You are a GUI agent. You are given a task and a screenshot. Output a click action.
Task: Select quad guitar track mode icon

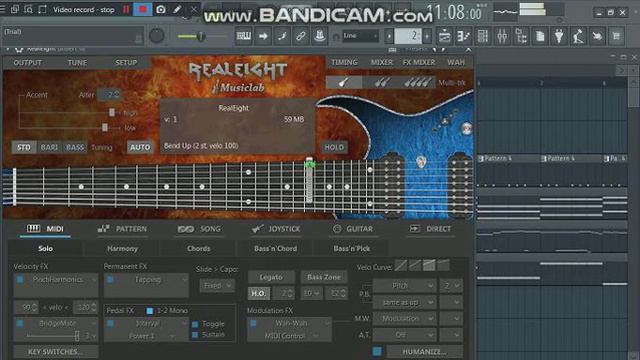pyautogui.click(x=417, y=82)
